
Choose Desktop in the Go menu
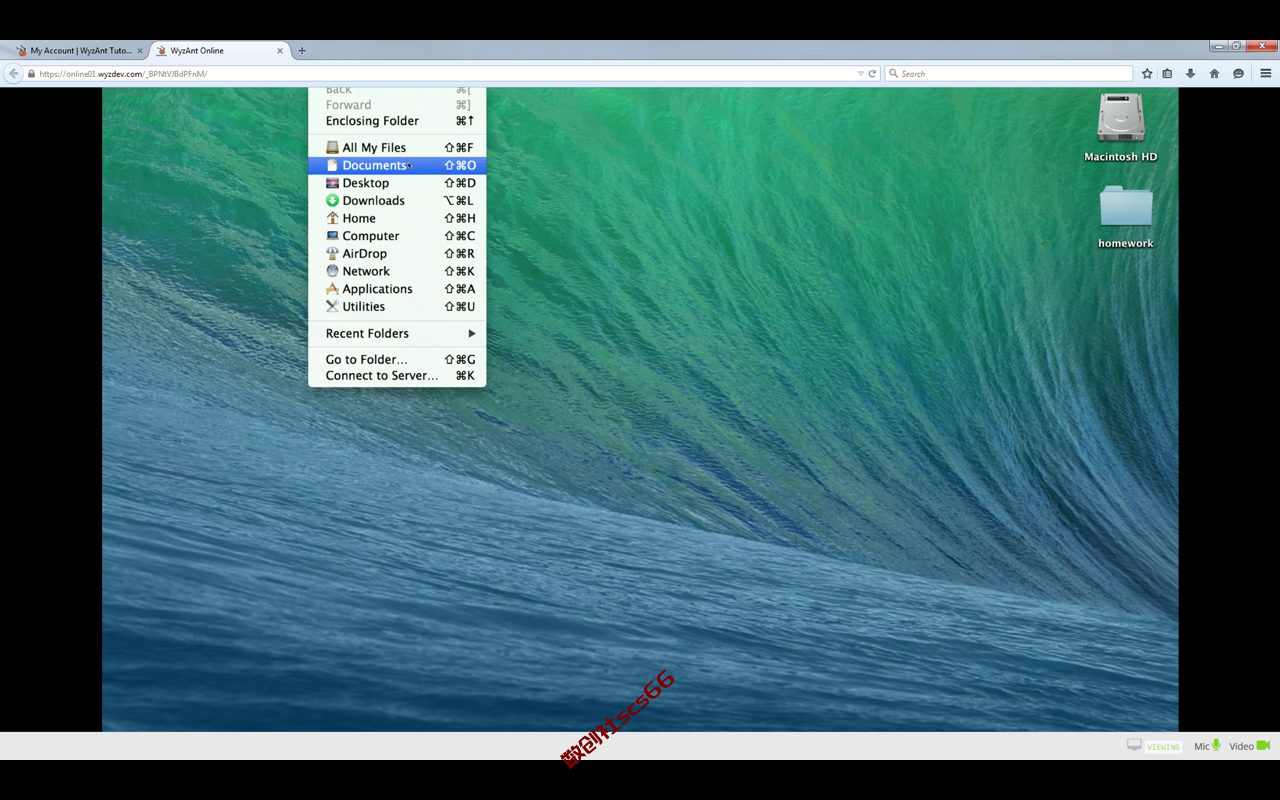397,183
